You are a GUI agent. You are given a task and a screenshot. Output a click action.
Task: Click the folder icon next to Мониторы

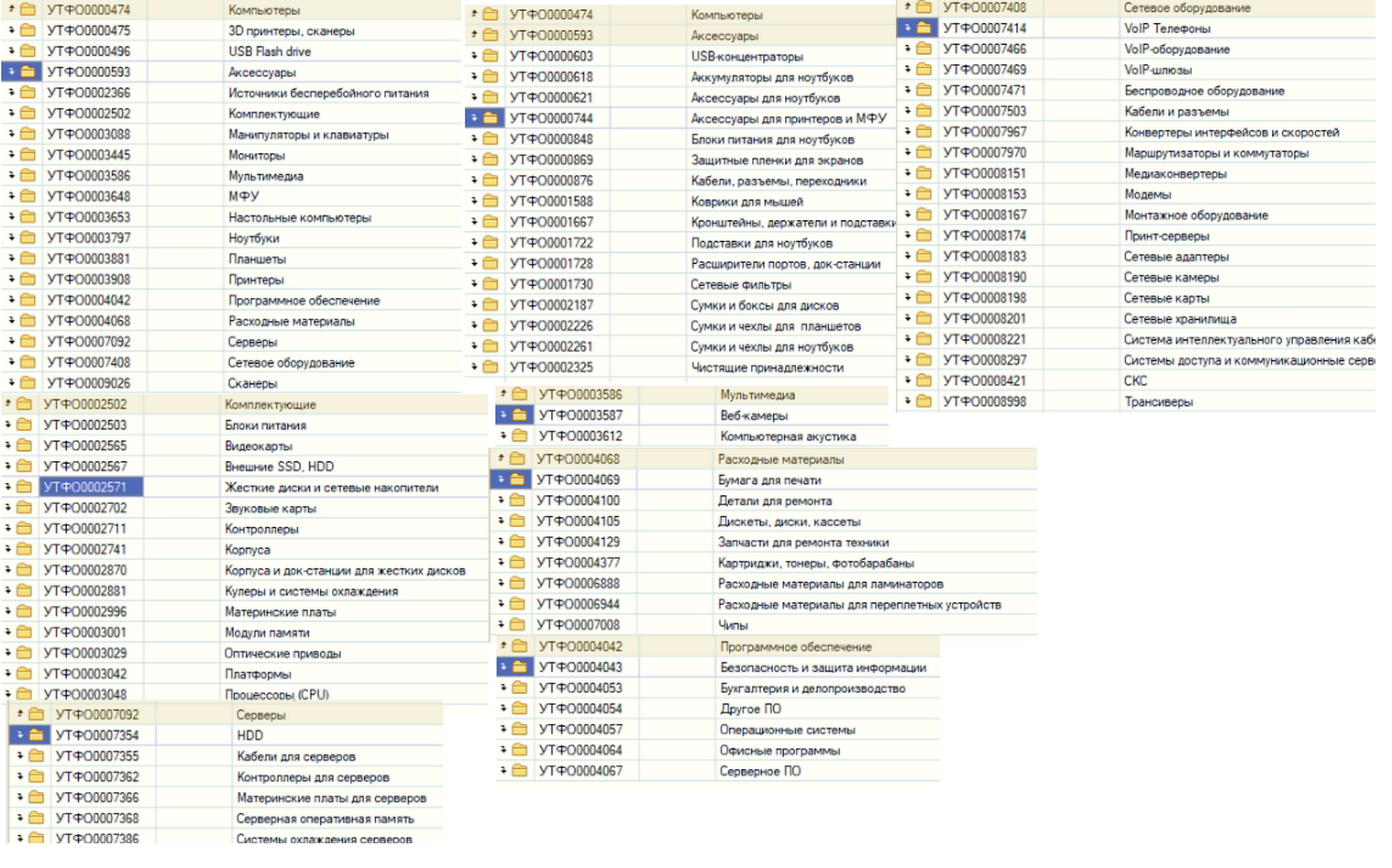pos(28,155)
